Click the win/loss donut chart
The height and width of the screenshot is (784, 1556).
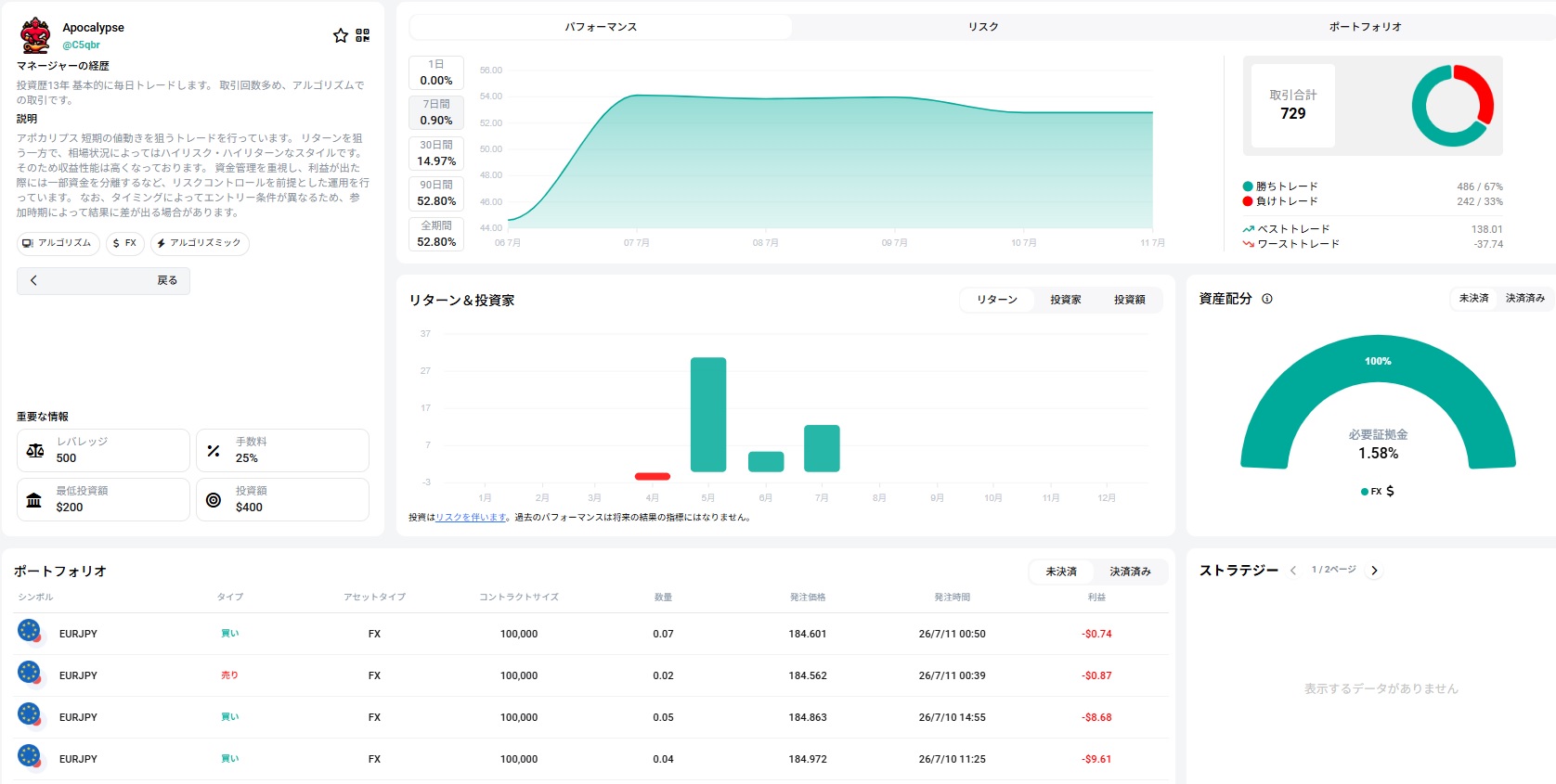(x=1452, y=106)
